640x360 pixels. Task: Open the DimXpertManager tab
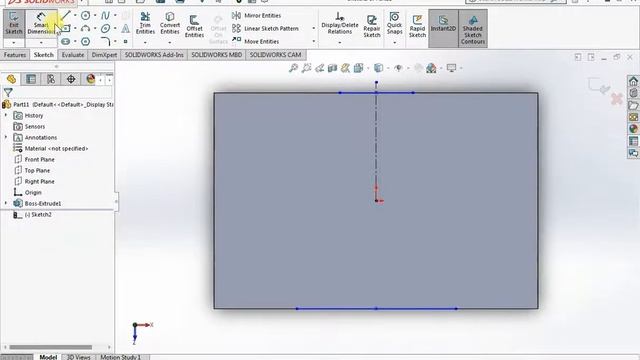[71, 79]
